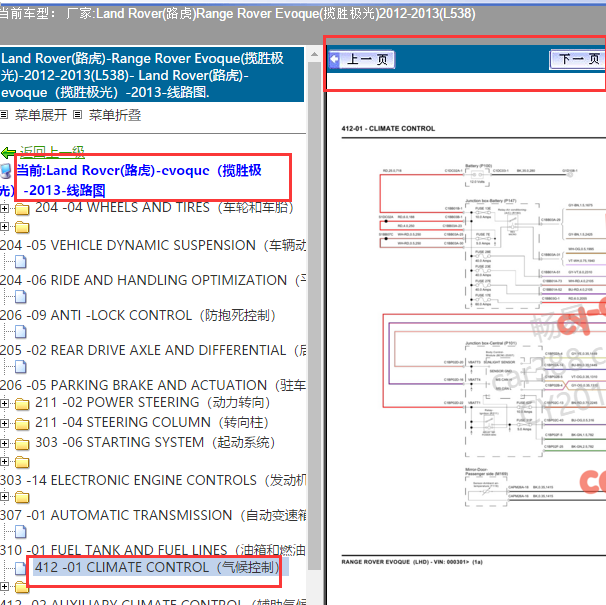Click the 当前车型 vehicle model title bar text
The image size is (606, 605).
[237, 14]
